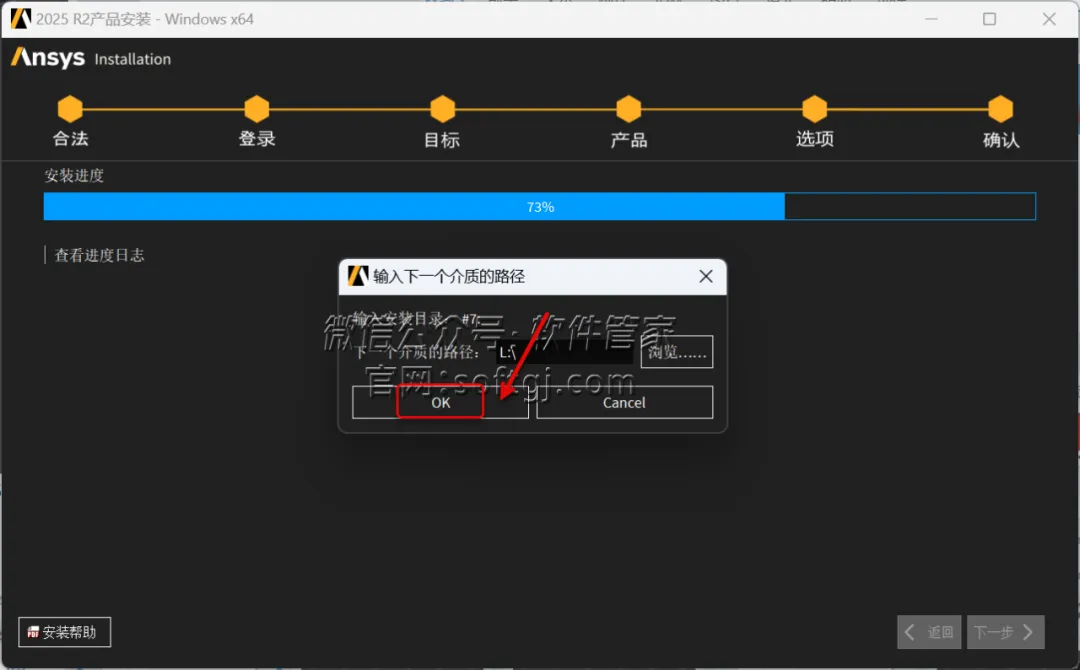Click the 73% installation progress bar
Viewport: 1080px width, 670px height.
click(539, 207)
